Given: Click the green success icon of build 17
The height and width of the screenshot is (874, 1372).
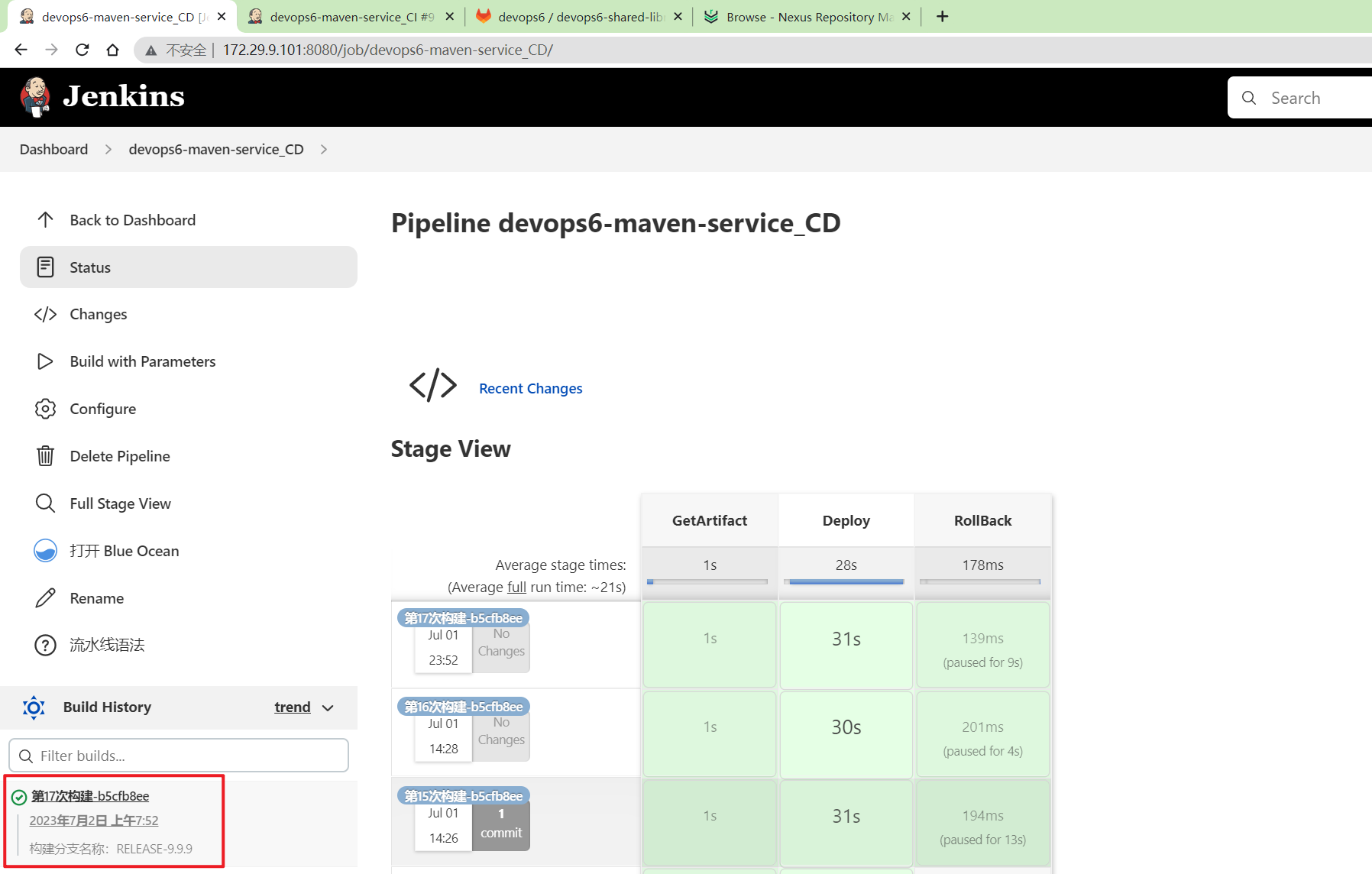Looking at the screenshot, I should coord(19,798).
